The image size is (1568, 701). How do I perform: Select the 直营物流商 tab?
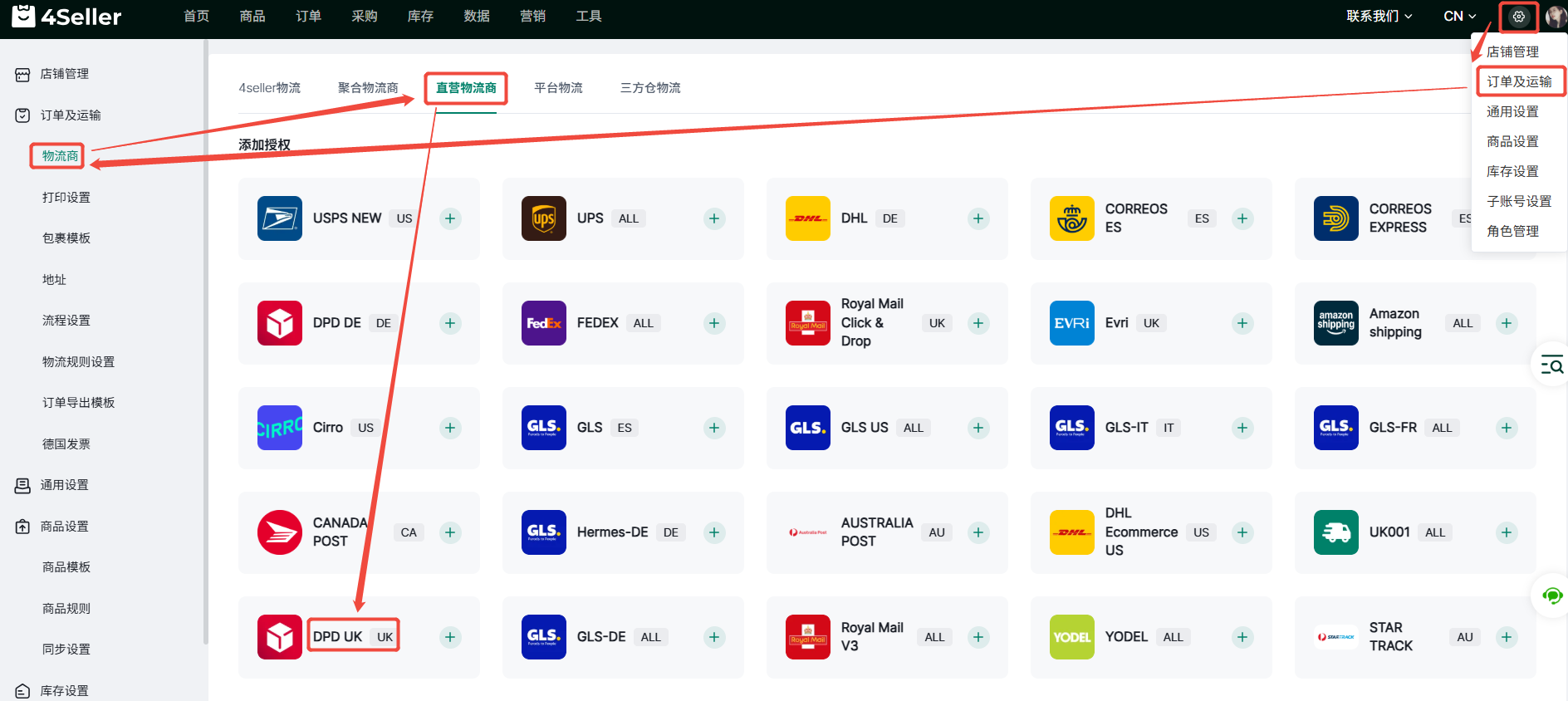tap(466, 88)
